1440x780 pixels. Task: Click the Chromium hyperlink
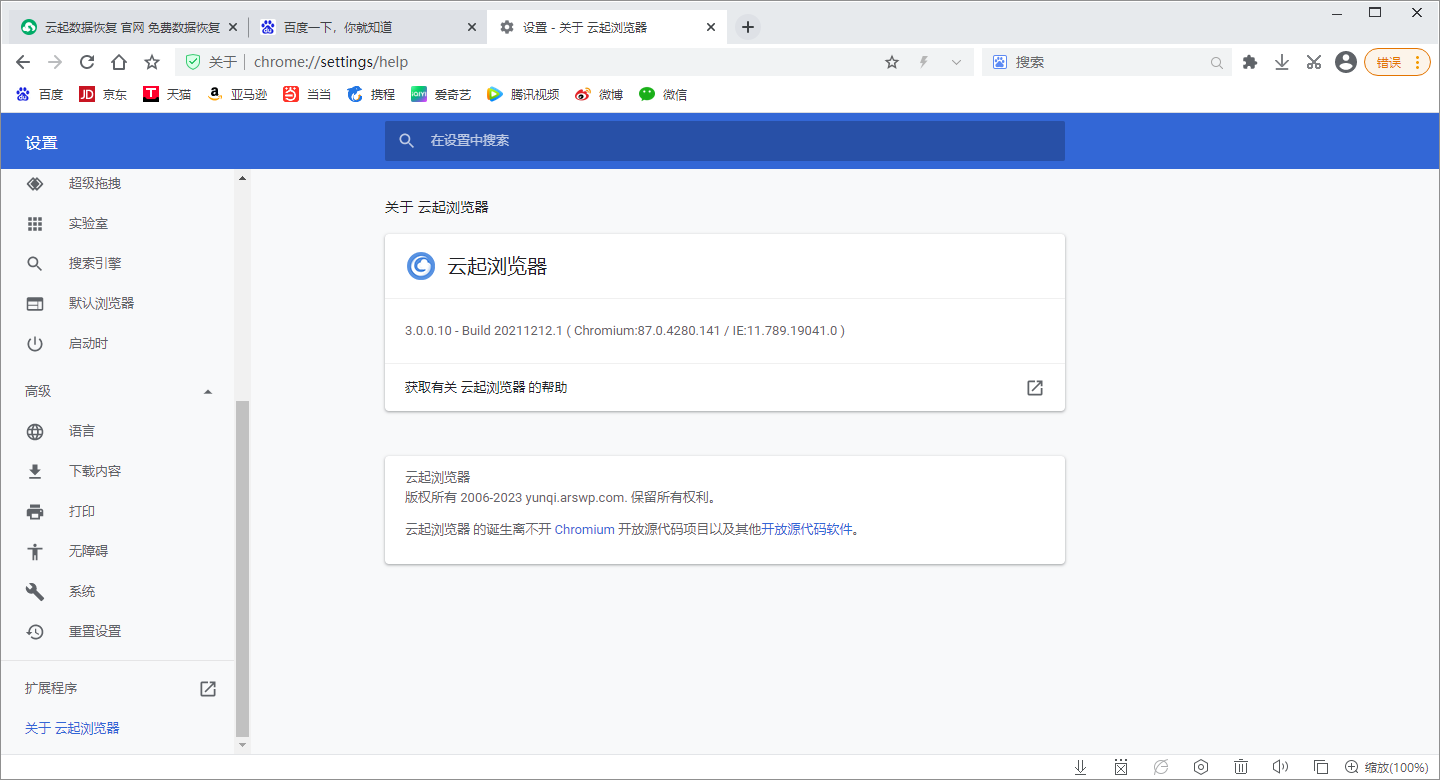[x=584, y=530]
